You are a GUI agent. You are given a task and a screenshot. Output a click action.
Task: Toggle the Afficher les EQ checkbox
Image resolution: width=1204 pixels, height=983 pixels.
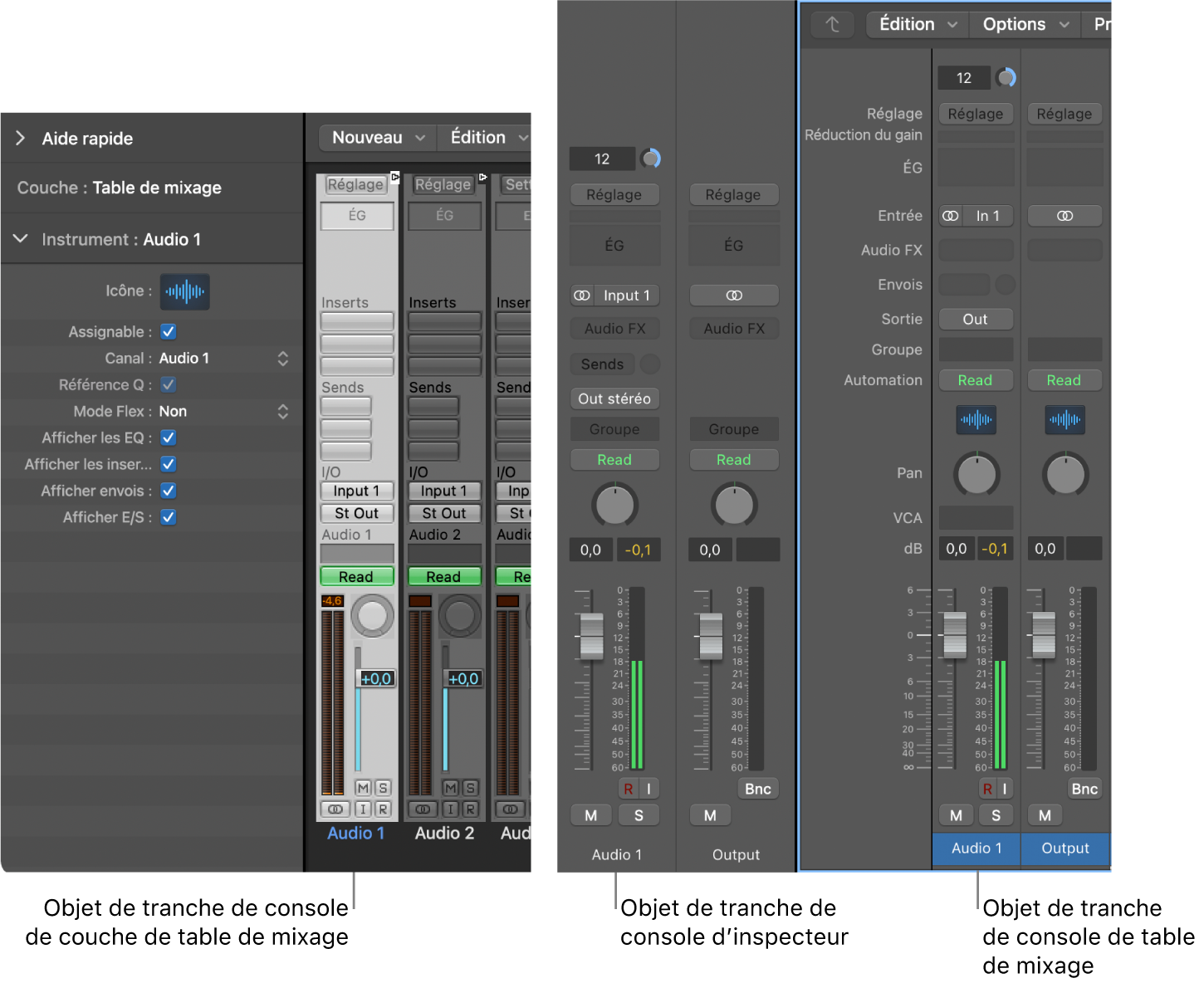coord(169,438)
